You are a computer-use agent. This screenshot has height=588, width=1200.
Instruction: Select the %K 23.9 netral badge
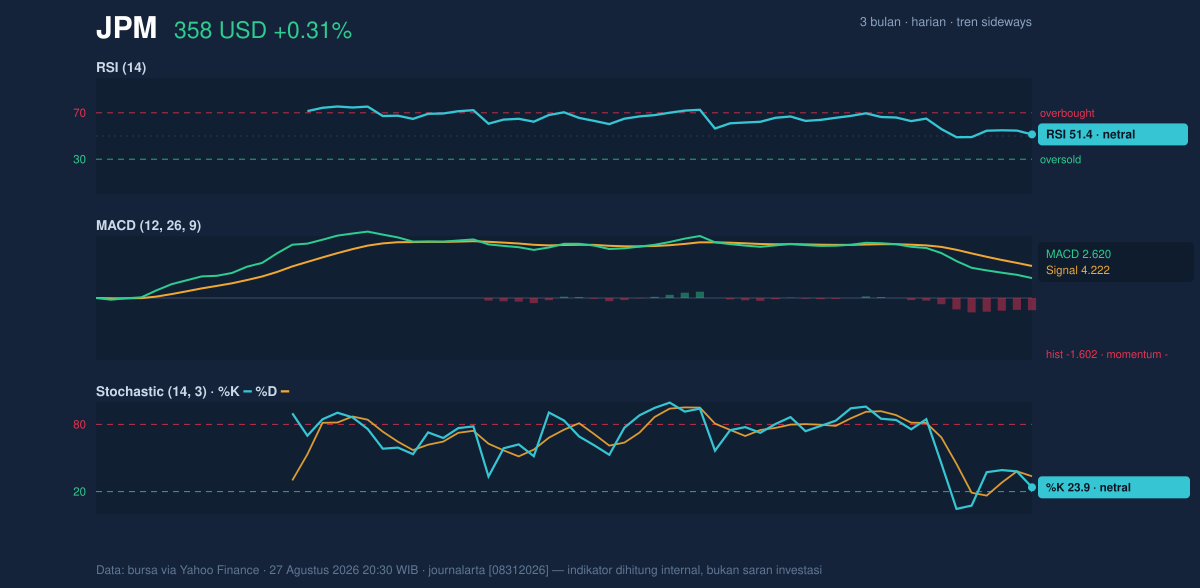coord(1114,487)
